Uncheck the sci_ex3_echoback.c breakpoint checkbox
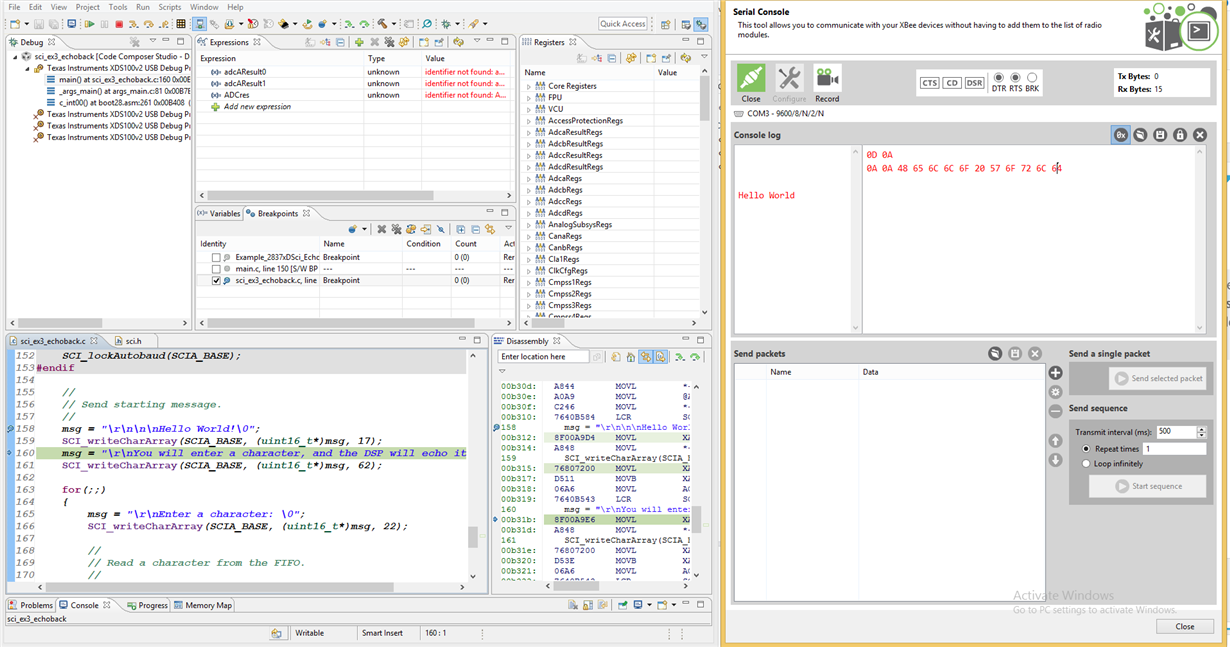Screen dimensions: 1230x647 216,281
